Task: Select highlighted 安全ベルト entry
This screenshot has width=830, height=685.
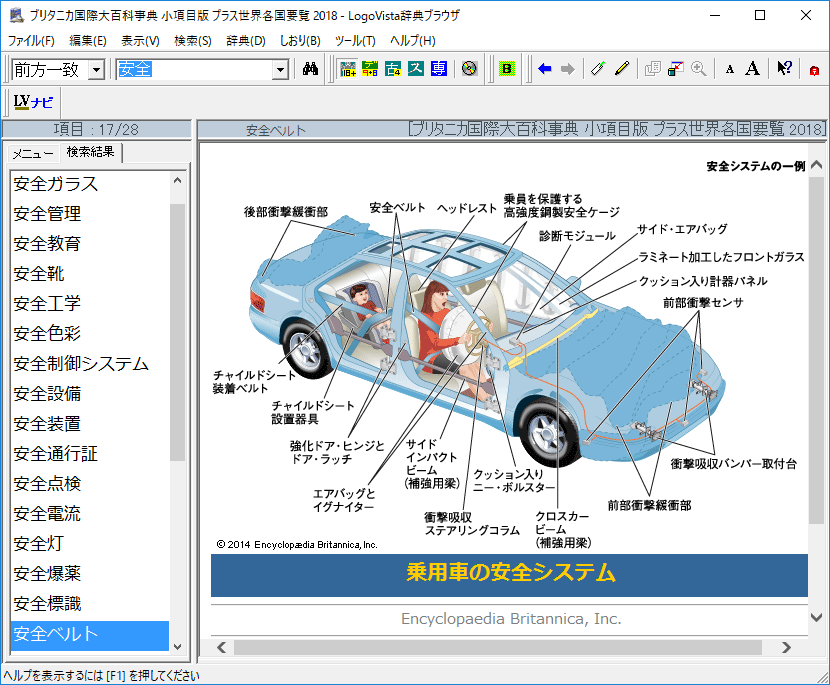Action: click(x=90, y=634)
